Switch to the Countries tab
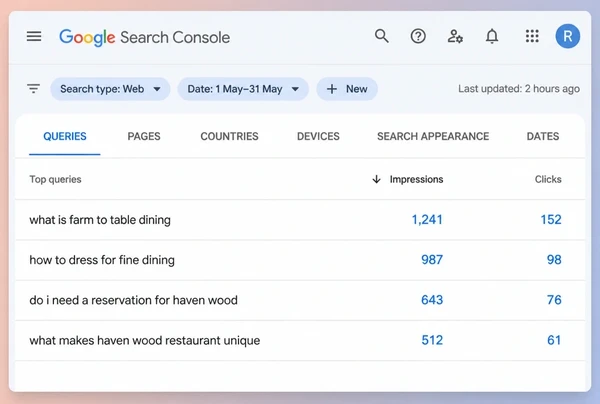This screenshot has height=404, width=600. [x=230, y=136]
